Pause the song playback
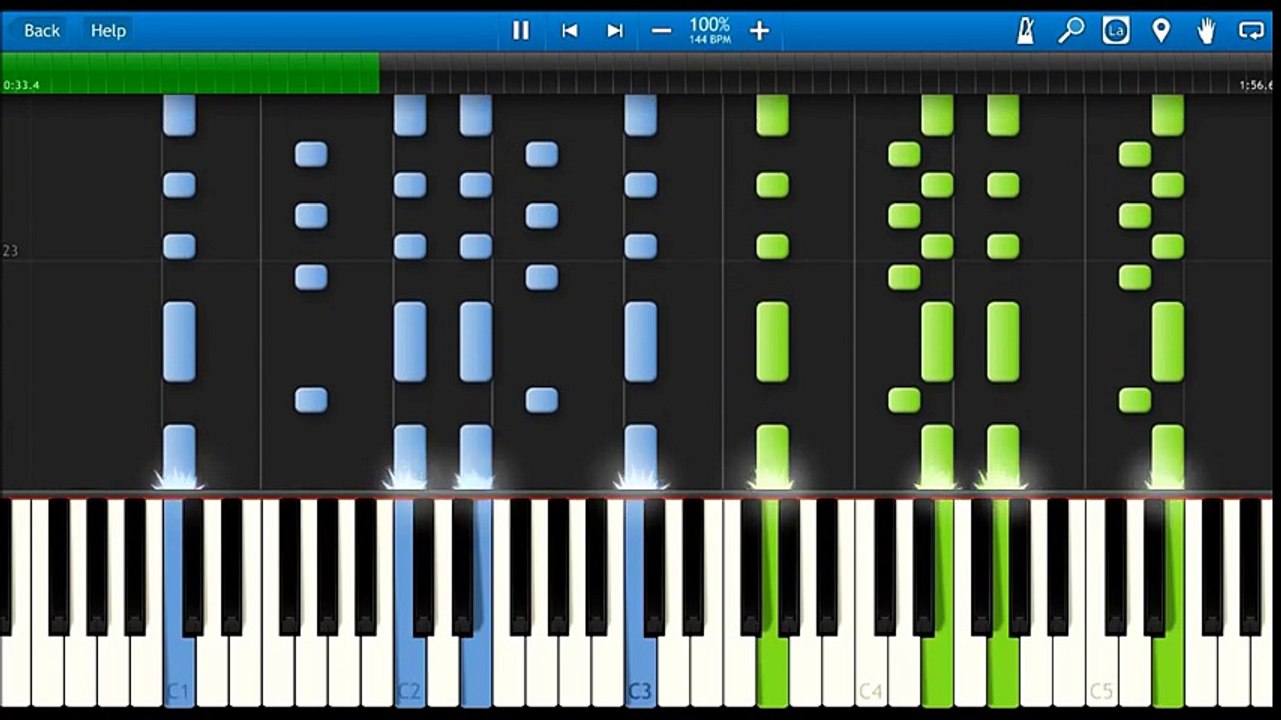 pos(521,31)
